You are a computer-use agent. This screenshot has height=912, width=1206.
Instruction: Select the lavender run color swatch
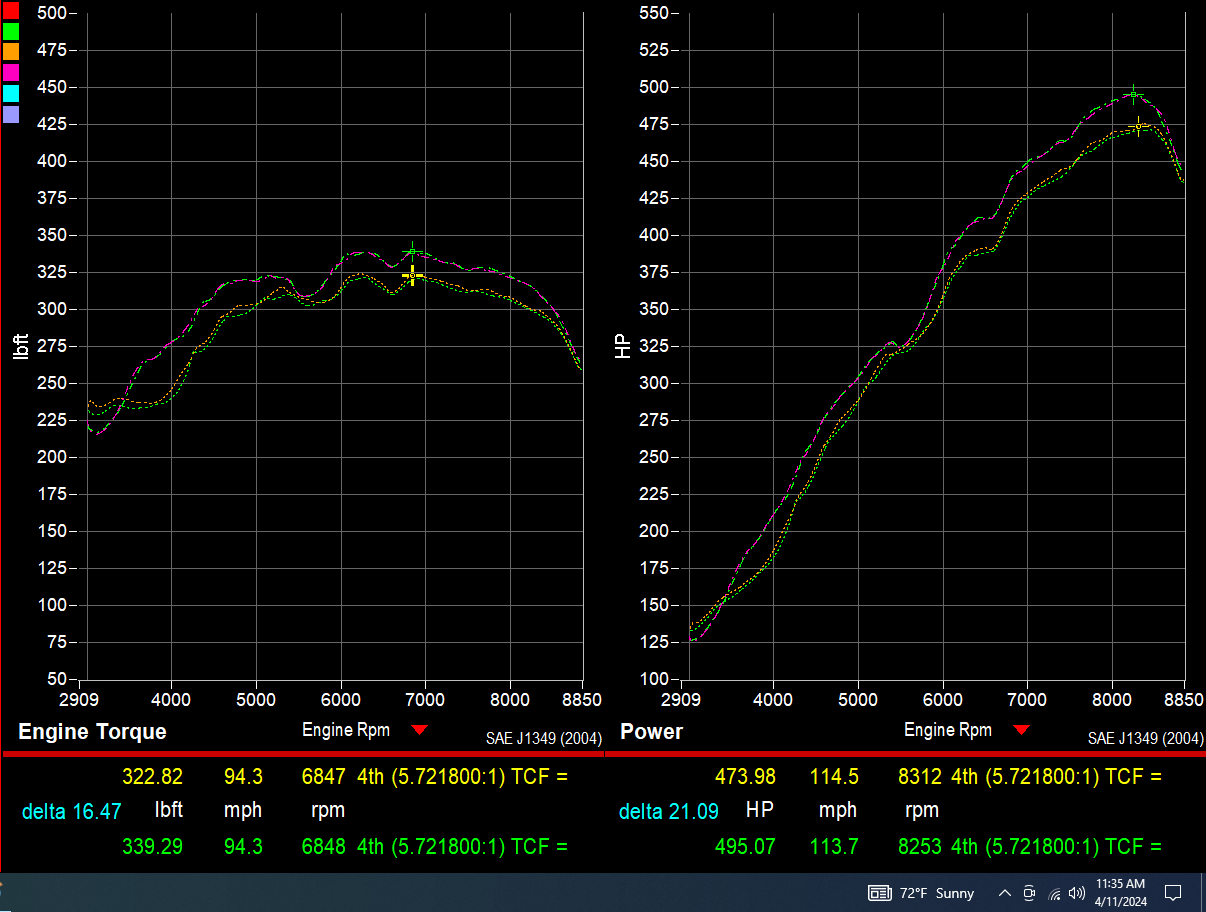[11, 114]
